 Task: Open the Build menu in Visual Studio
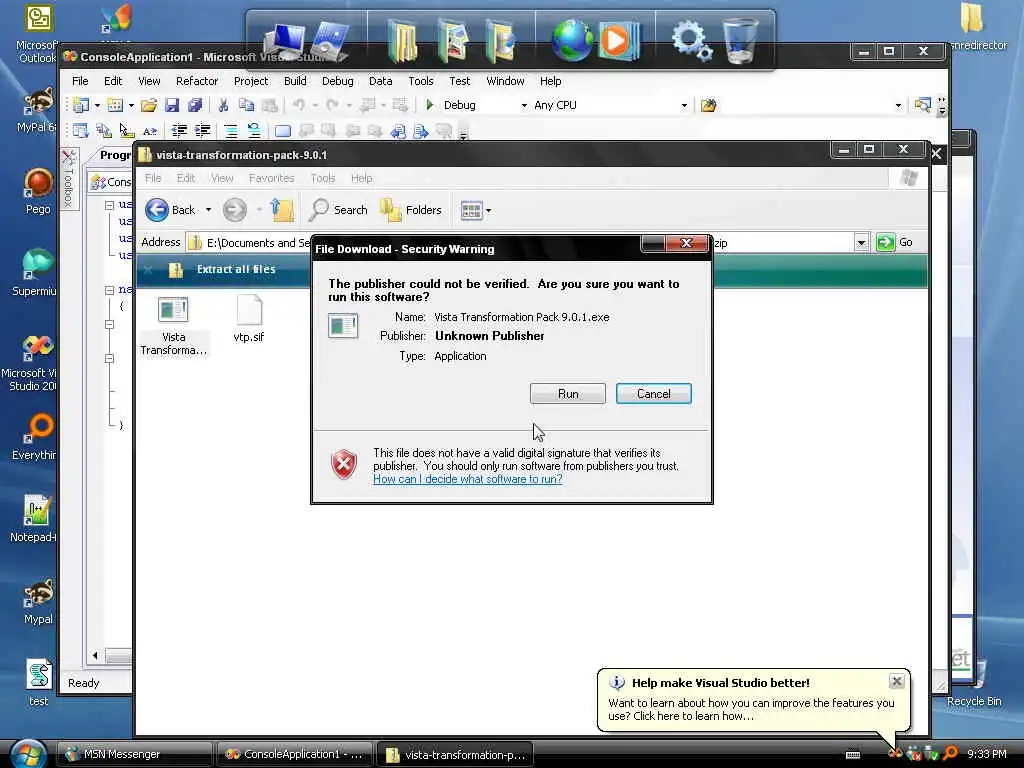click(295, 81)
